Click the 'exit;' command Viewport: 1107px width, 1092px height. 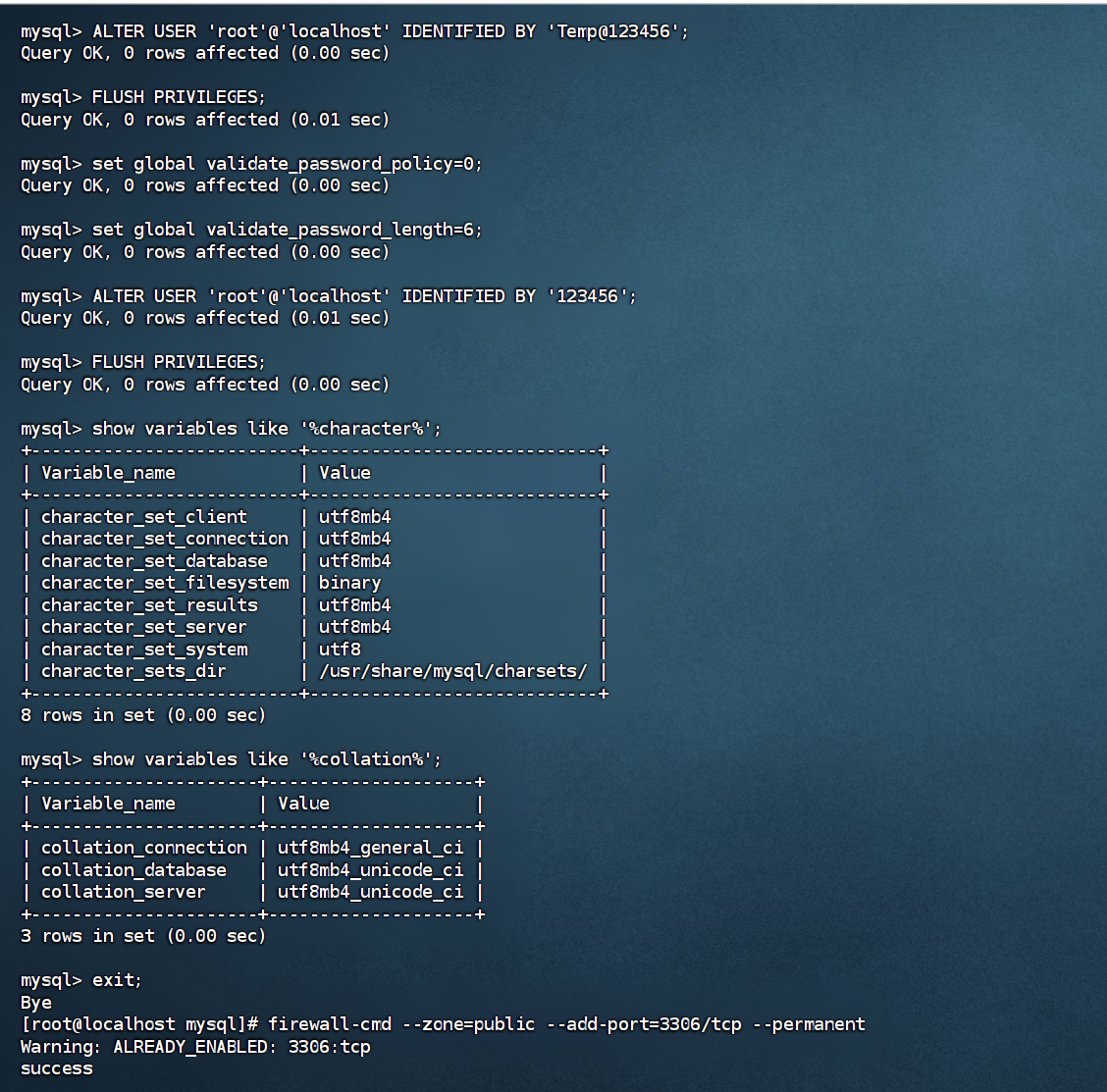tap(117, 980)
